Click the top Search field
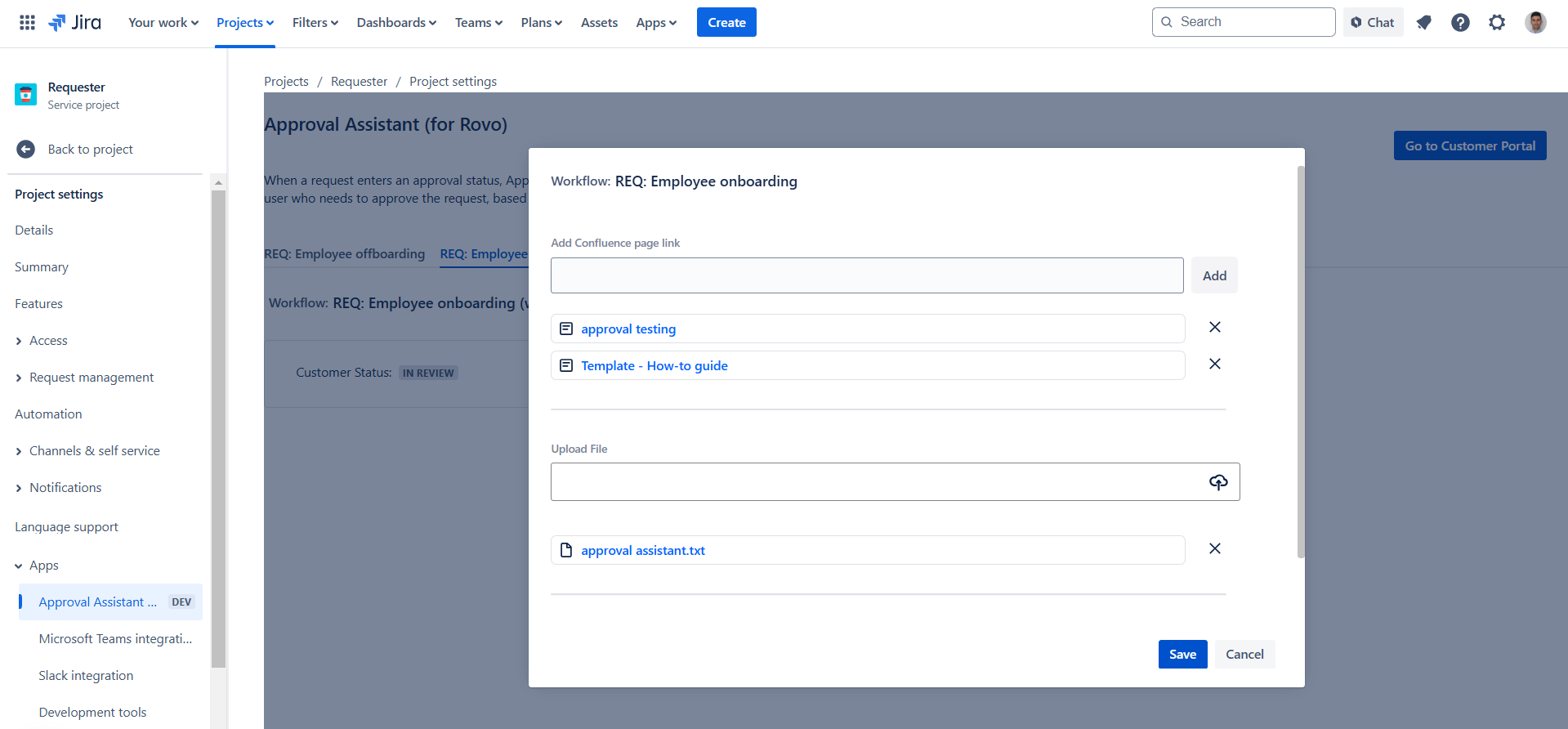This screenshot has height=729, width=1568. pyautogui.click(x=1244, y=22)
